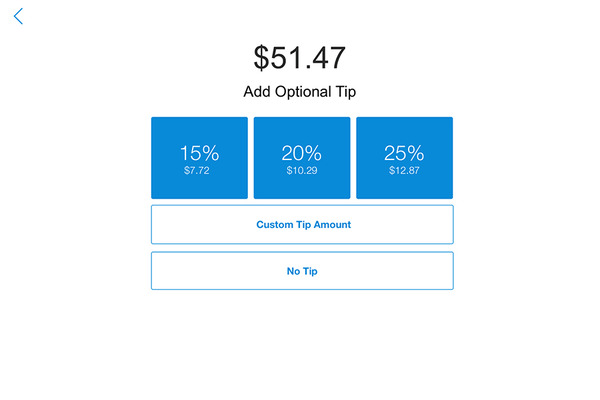This screenshot has height=400, width=600.
Task: Tap the $10.29 tip amount label
Action: [302, 170]
